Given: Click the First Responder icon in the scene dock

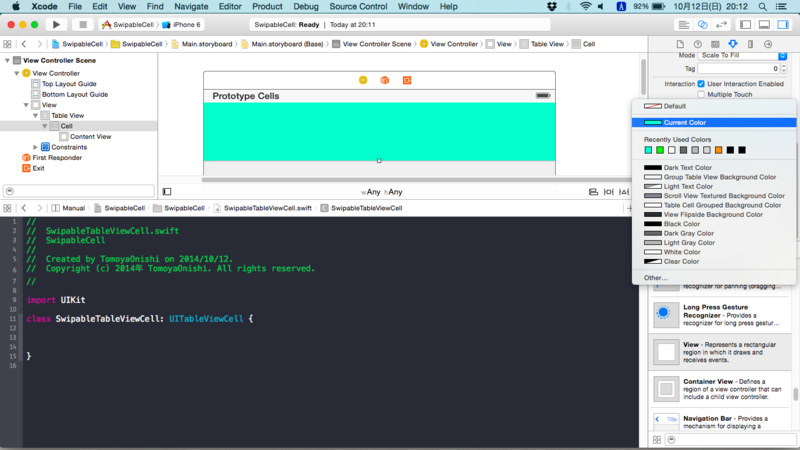Looking at the screenshot, I should 385,80.
